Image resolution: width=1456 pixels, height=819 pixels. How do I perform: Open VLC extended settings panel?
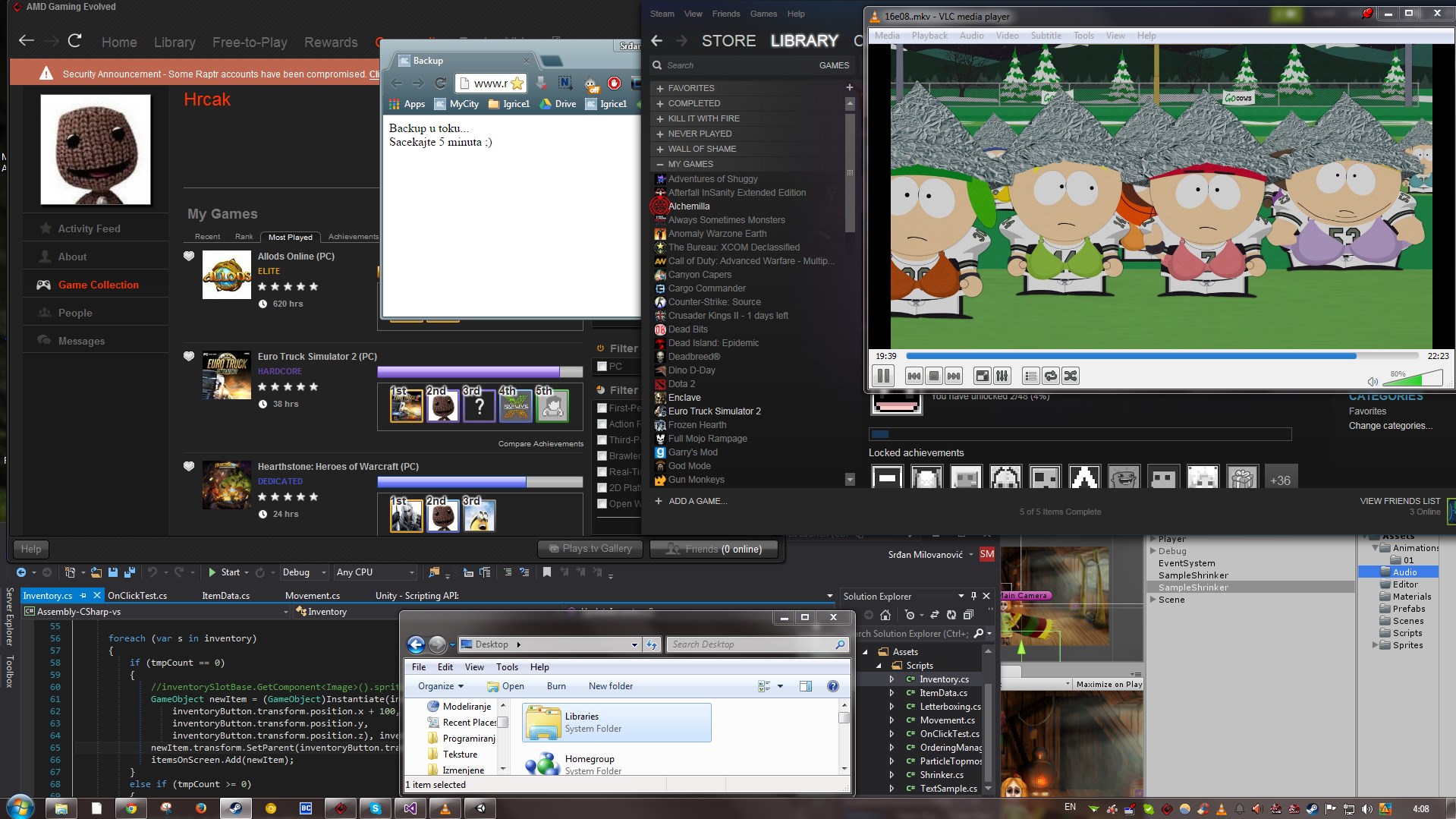pyautogui.click(x=1002, y=376)
